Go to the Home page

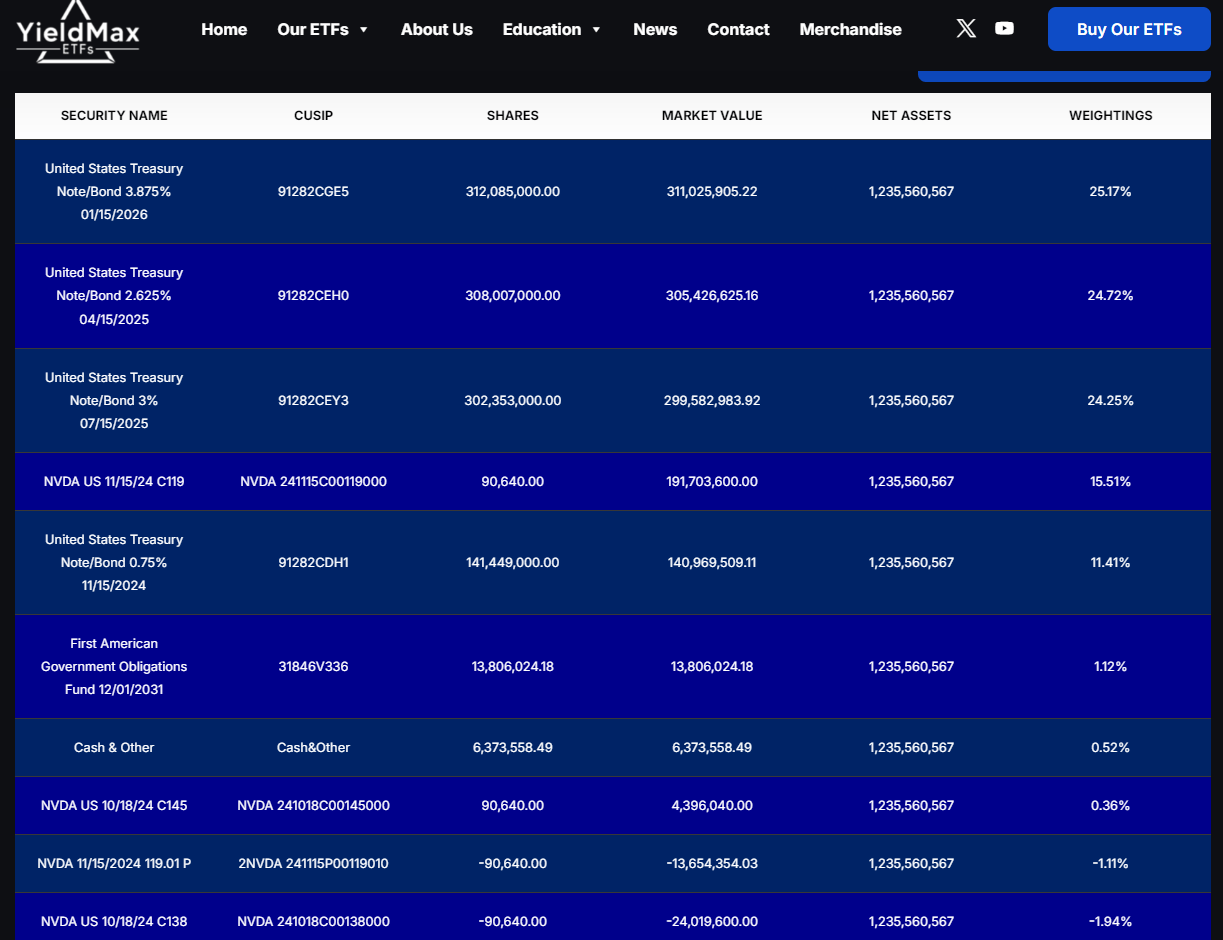[x=224, y=30]
